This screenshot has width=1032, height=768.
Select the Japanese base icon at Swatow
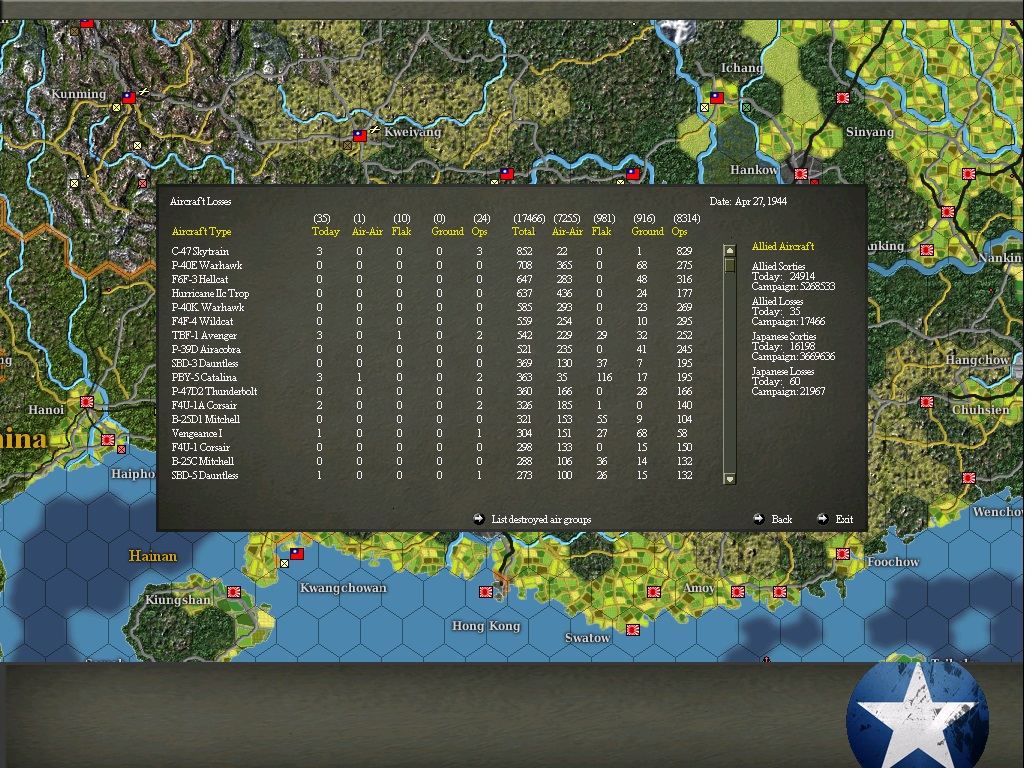tap(632, 630)
